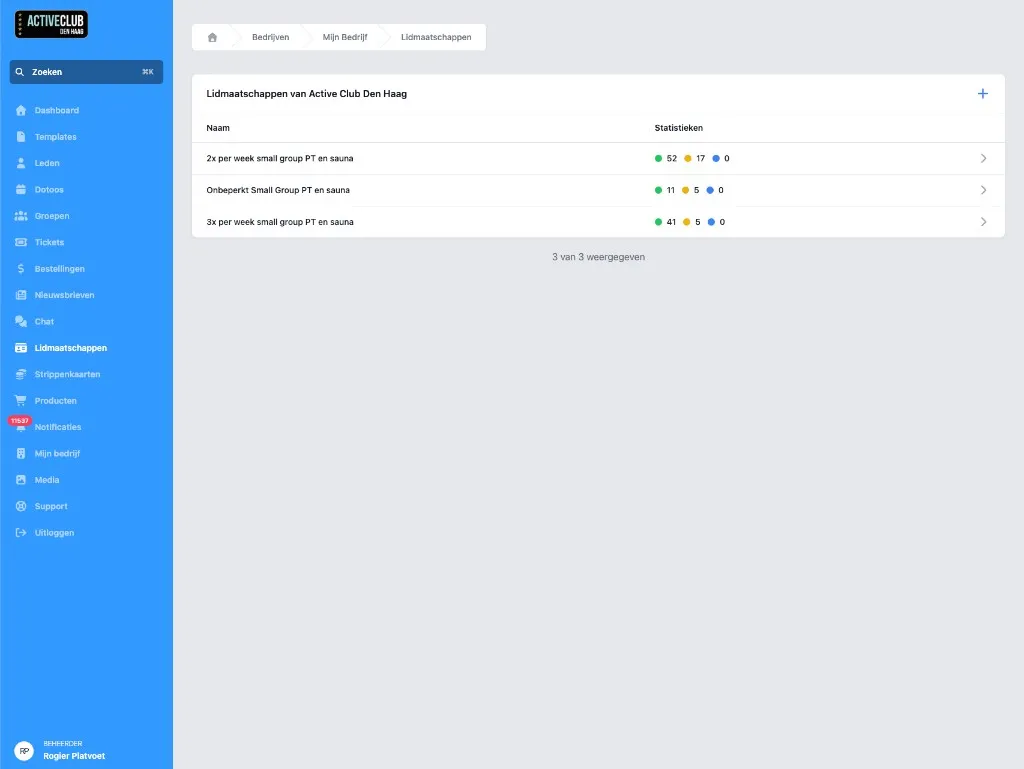Open Mijn bedrijf in the sidebar
This screenshot has width=1024, height=769.
point(57,454)
